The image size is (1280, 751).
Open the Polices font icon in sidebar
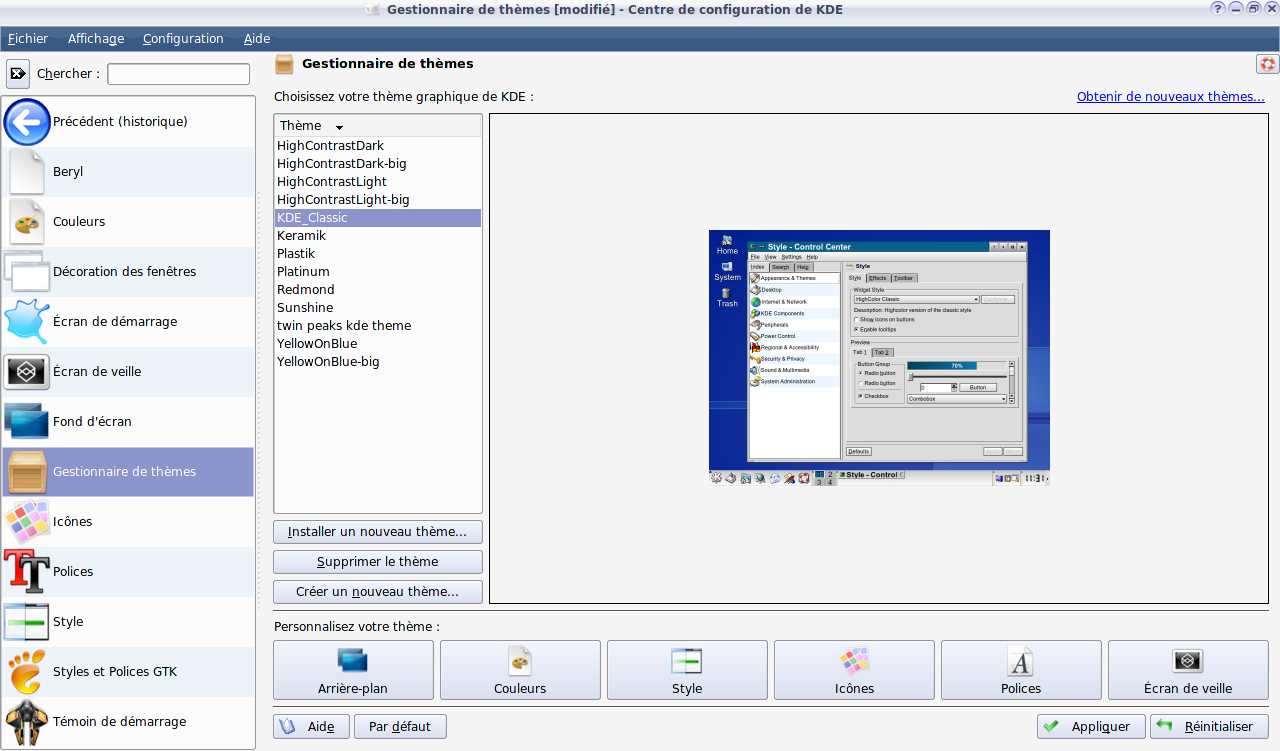(x=27, y=571)
